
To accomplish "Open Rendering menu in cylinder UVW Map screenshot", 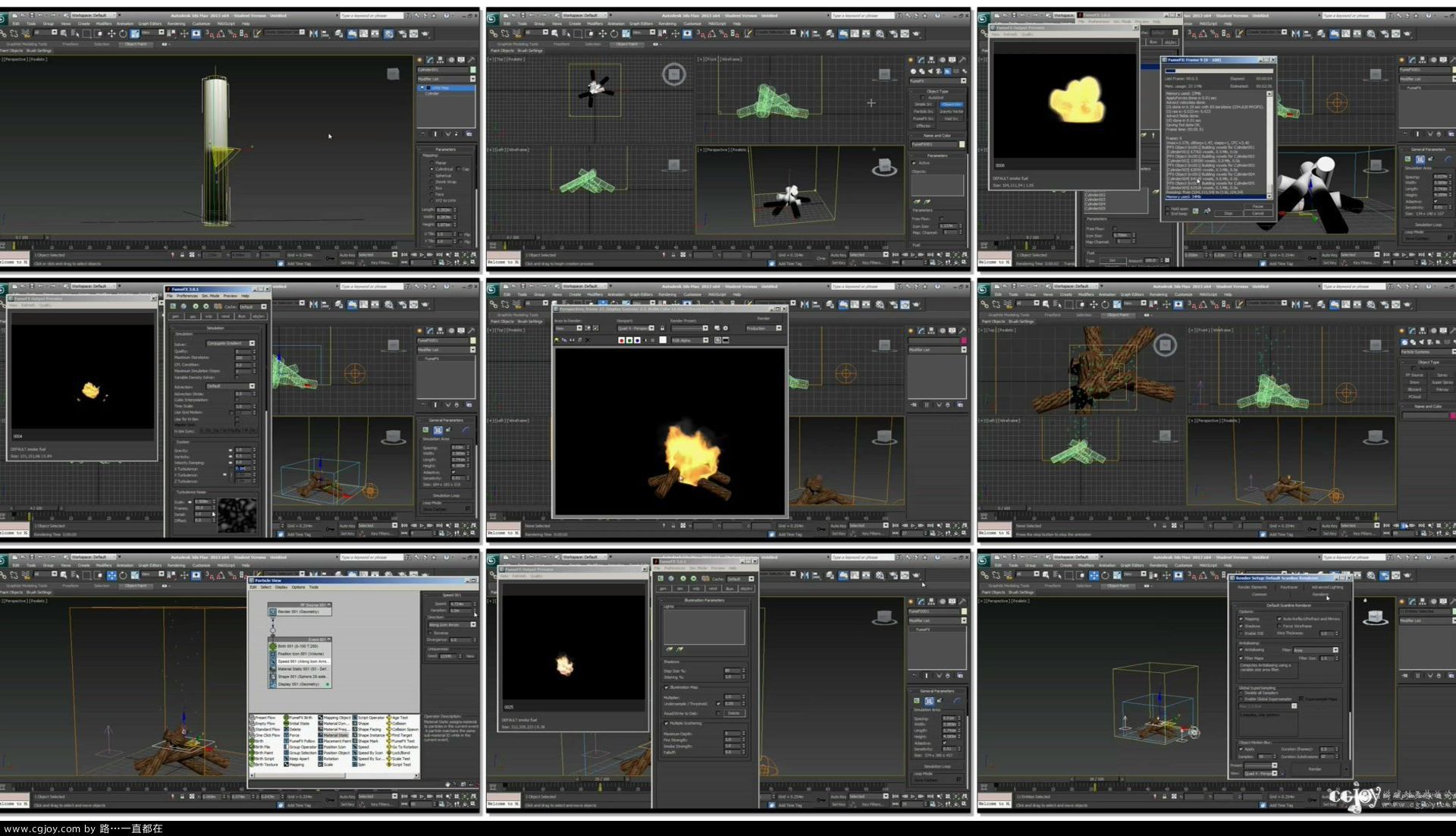I will pyautogui.click(x=176, y=24).
